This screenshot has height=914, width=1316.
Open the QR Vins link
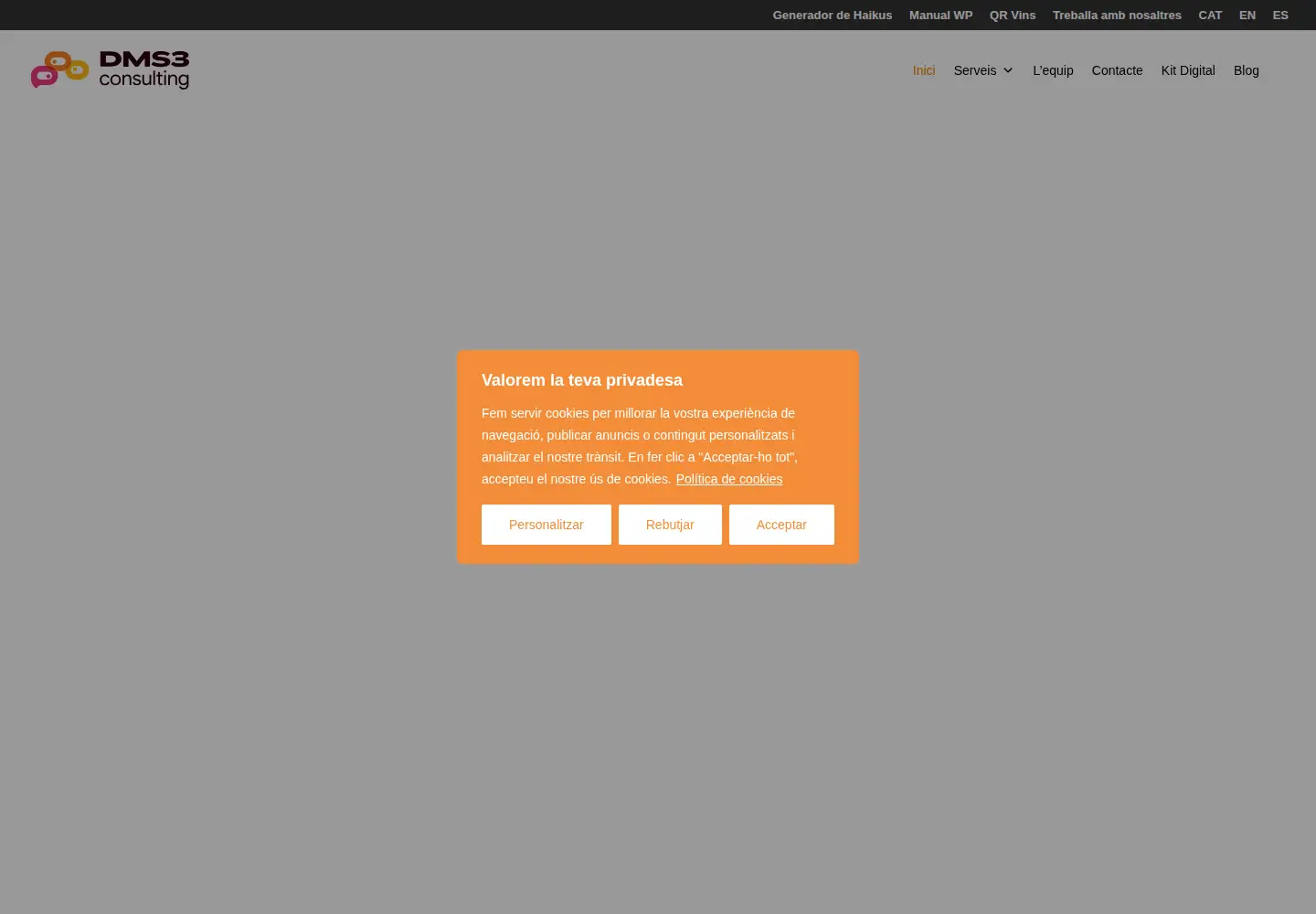click(1013, 16)
